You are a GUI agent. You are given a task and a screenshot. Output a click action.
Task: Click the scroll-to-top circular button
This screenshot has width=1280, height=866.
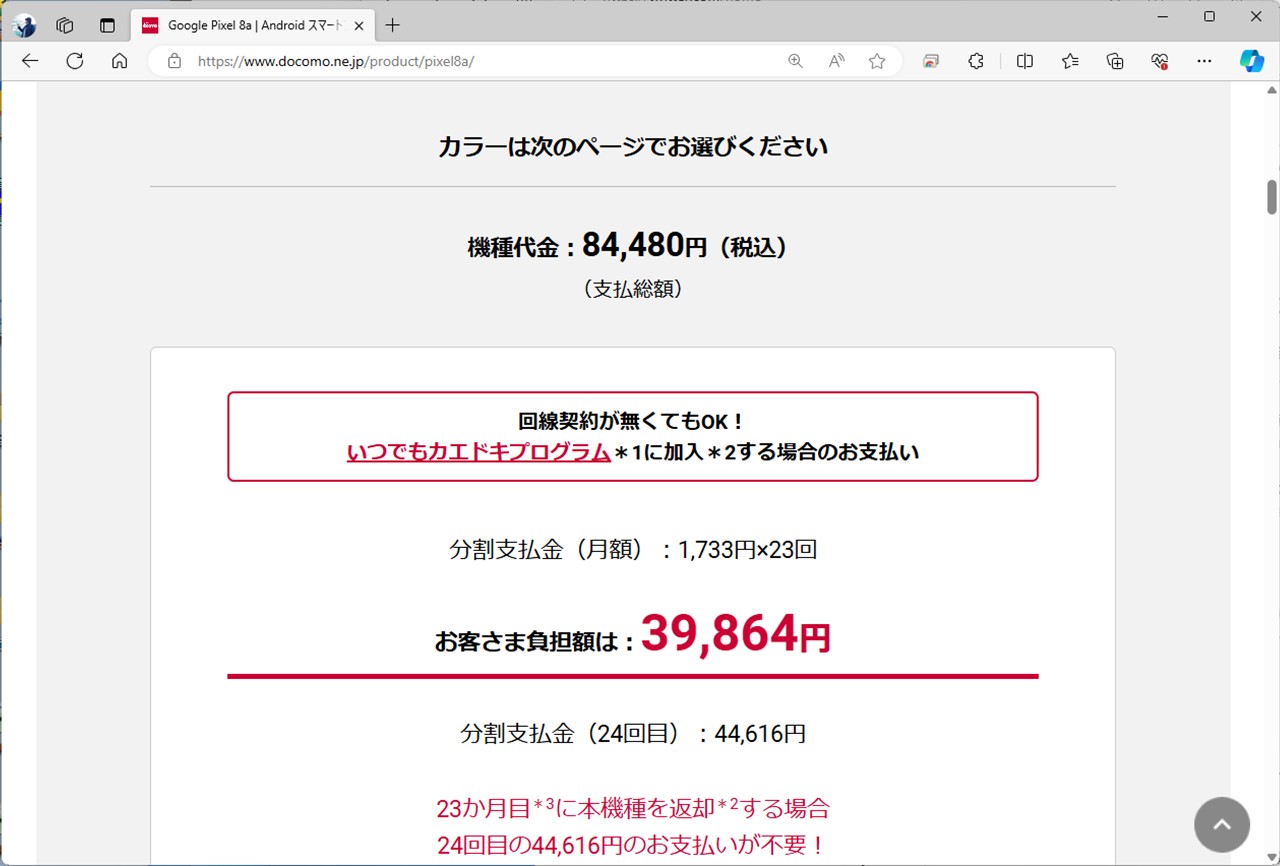coord(1222,824)
